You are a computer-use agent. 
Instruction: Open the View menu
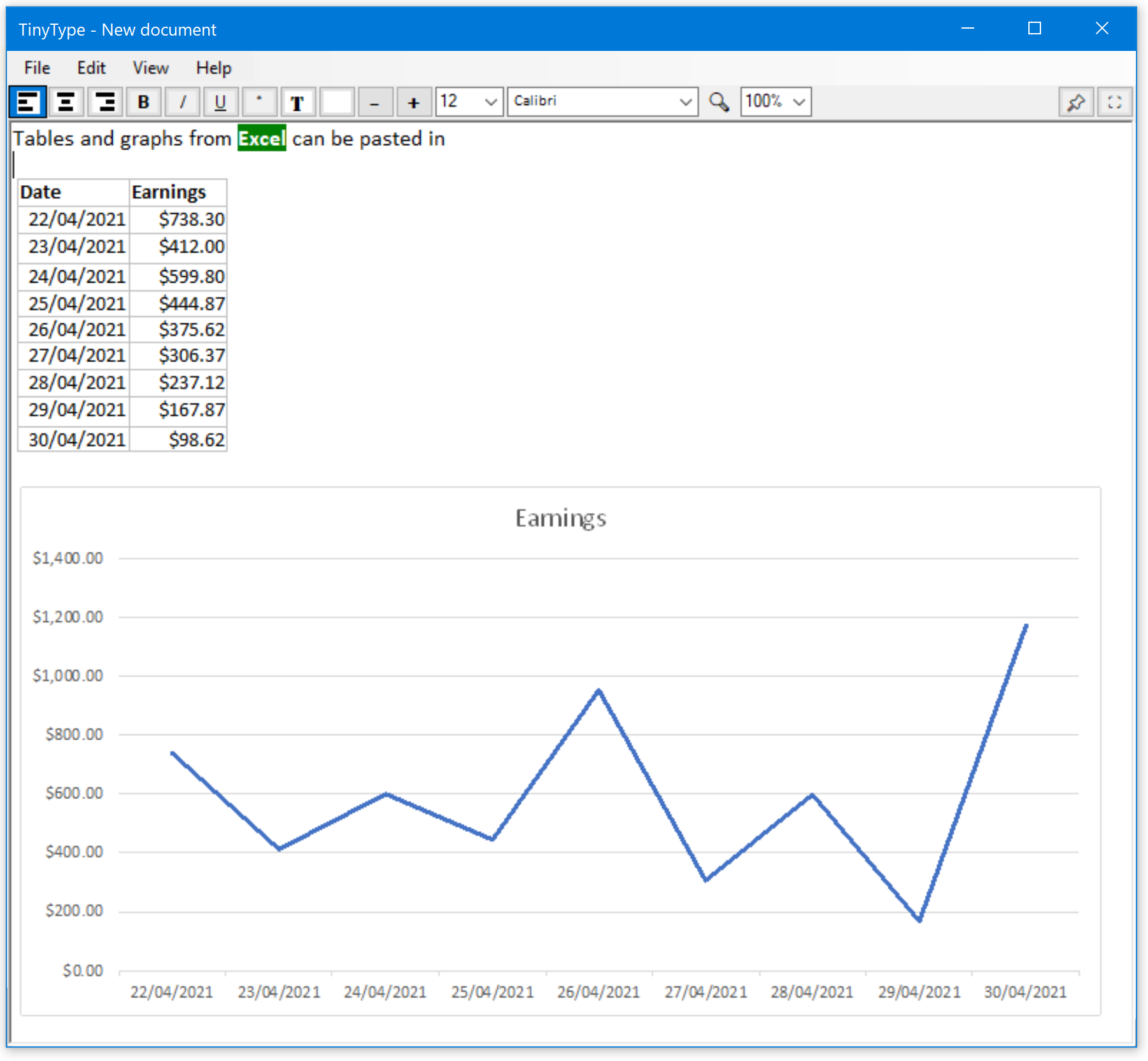150,68
